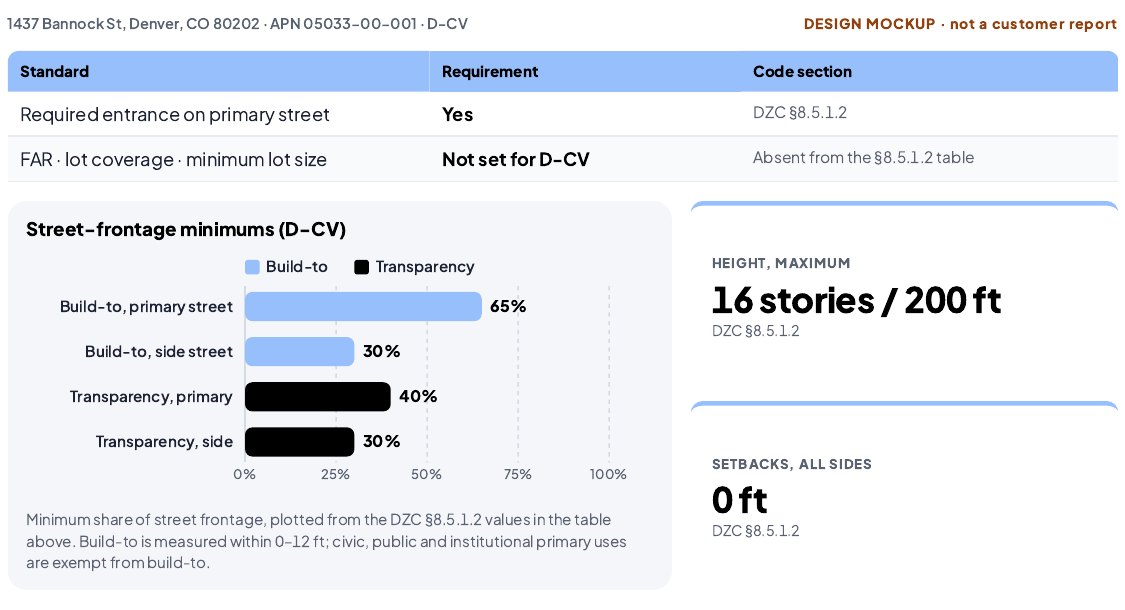Select the Build-to, primary street 65% bar

point(363,306)
